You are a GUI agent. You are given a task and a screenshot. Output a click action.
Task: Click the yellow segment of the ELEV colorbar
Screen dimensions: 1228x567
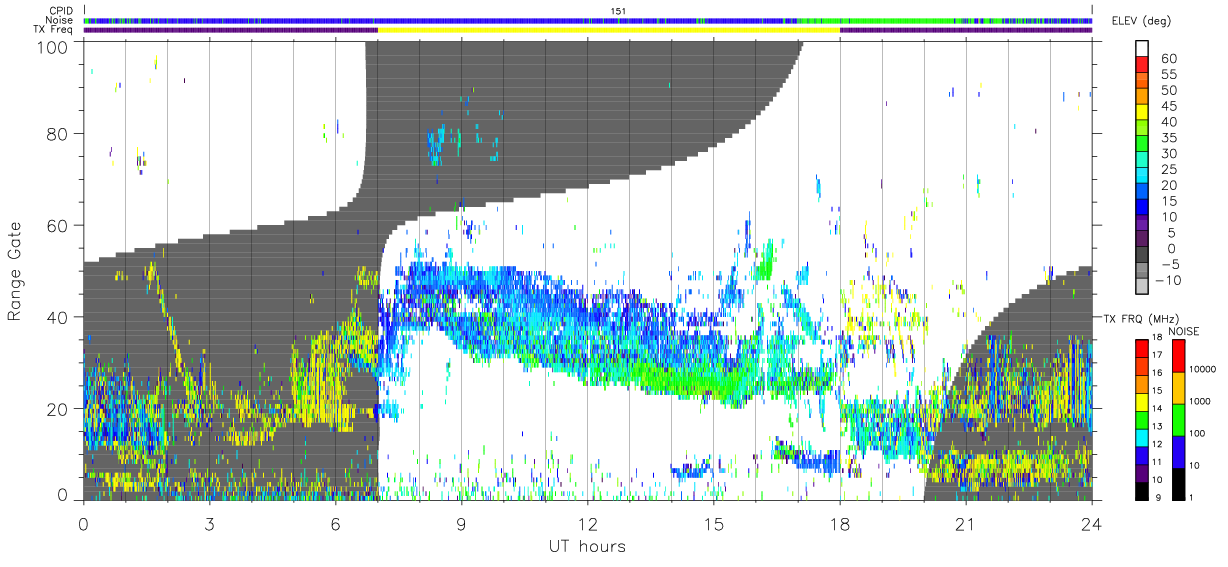click(x=1143, y=112)
